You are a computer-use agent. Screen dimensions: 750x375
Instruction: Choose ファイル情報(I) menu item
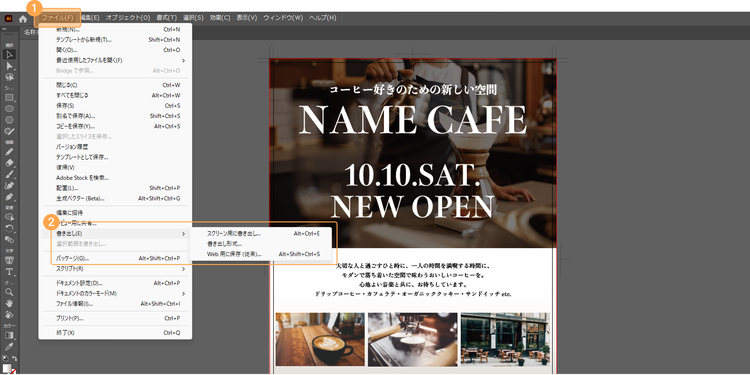point(115,304)
